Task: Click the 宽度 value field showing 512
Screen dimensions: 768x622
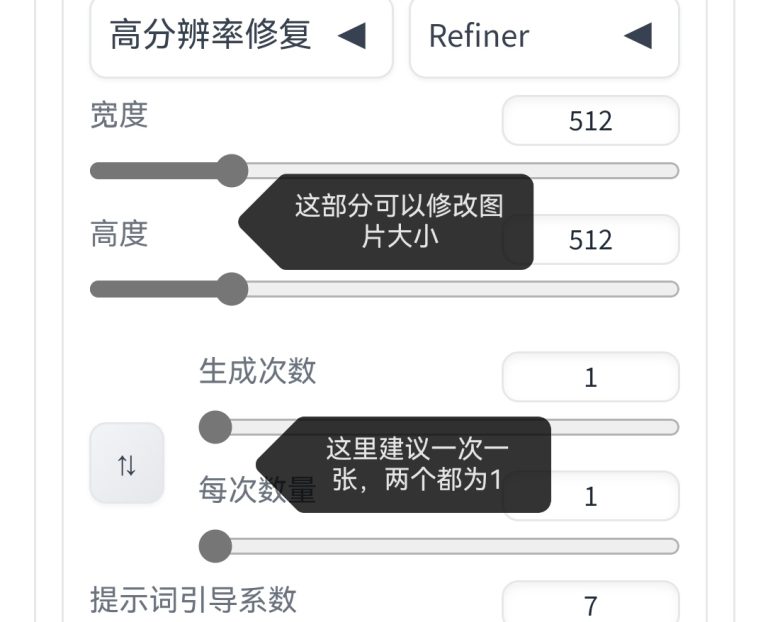Action: click(591, 120)
